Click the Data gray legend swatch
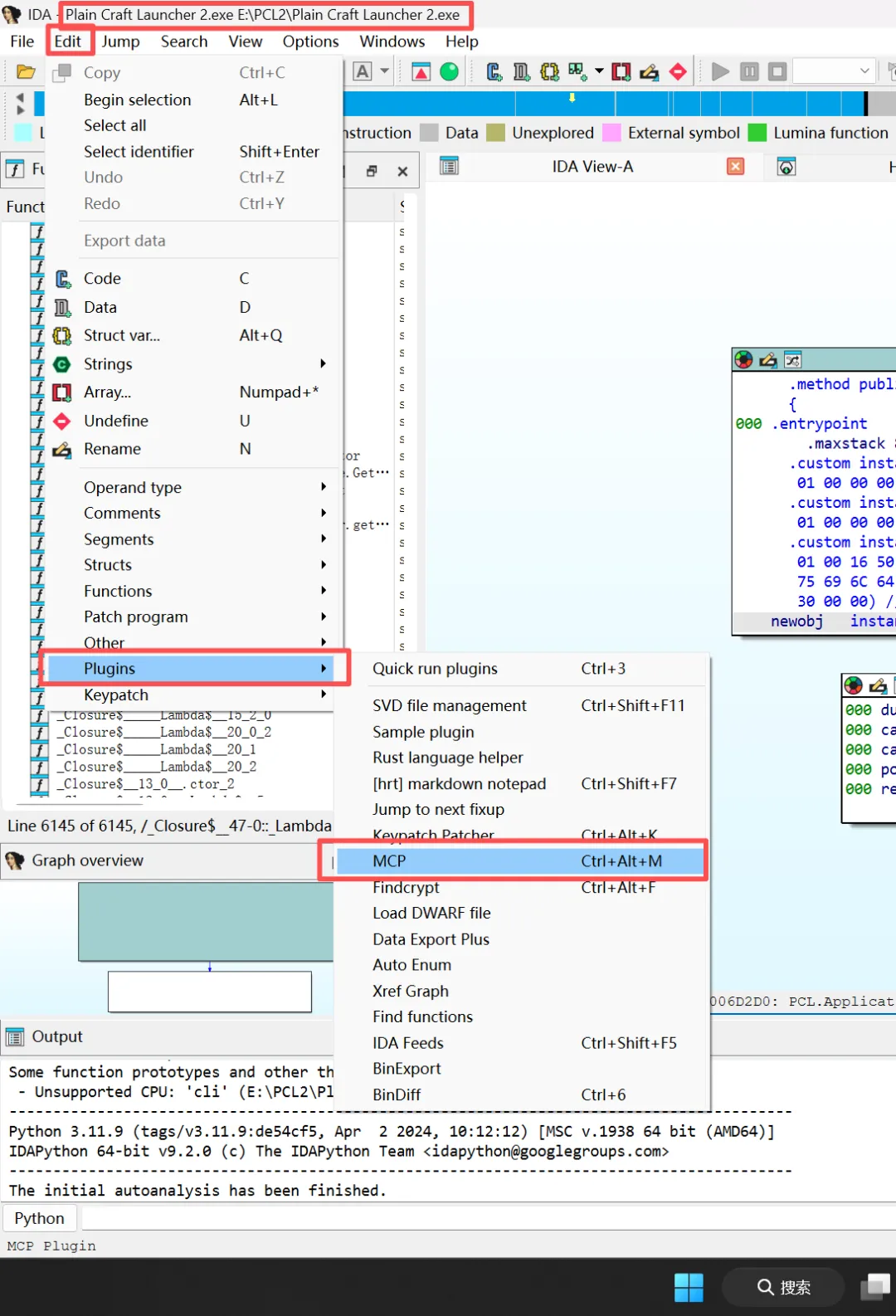Image resolution: width=896 pixels, height=1316 pixels. [x=429, y=133]
